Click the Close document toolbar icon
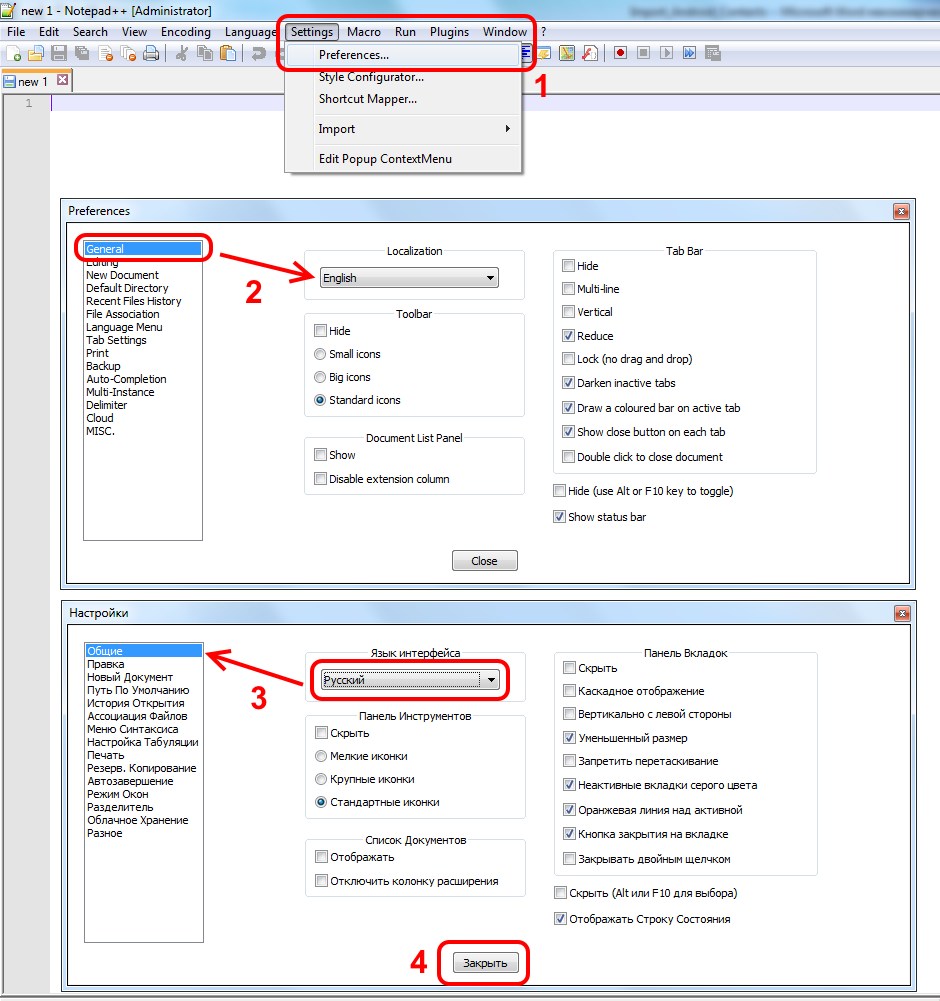 [105, 54]
